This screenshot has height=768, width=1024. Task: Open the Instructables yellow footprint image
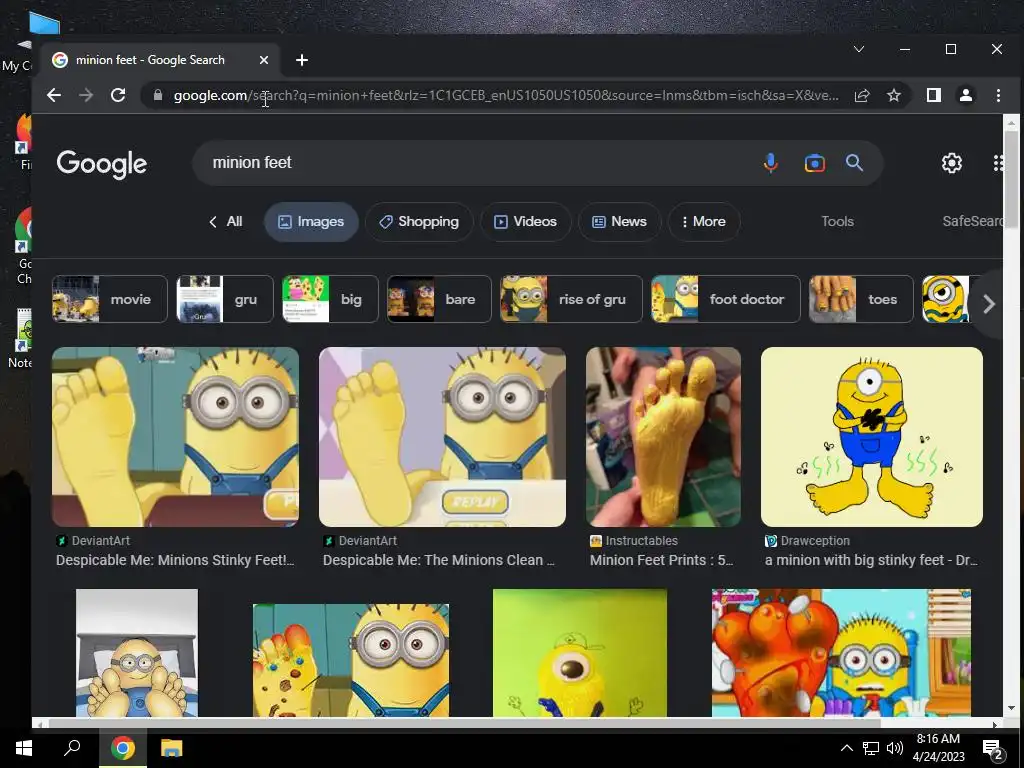pyautogui.click(x=664, y=437)
